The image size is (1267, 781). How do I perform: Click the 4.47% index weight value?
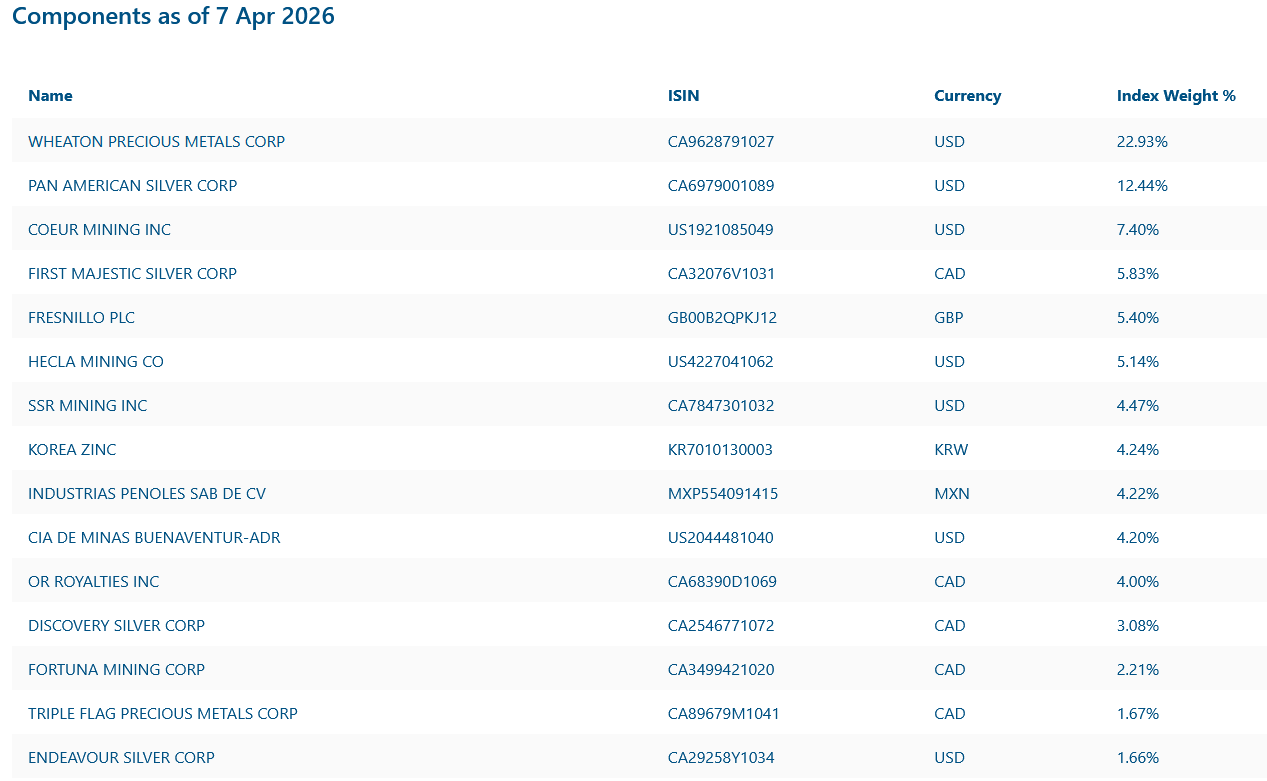[1138, 406]
